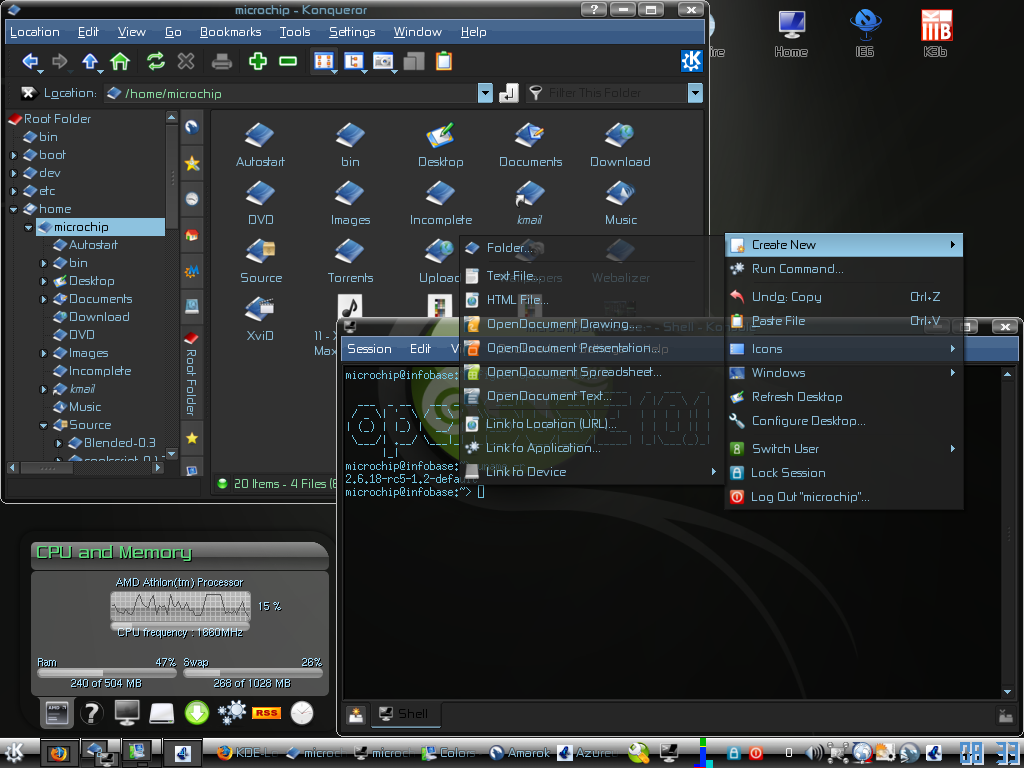1024x768 pixels.
Task: Select Refresh Desktop in context menu
Action: point(844,396)
